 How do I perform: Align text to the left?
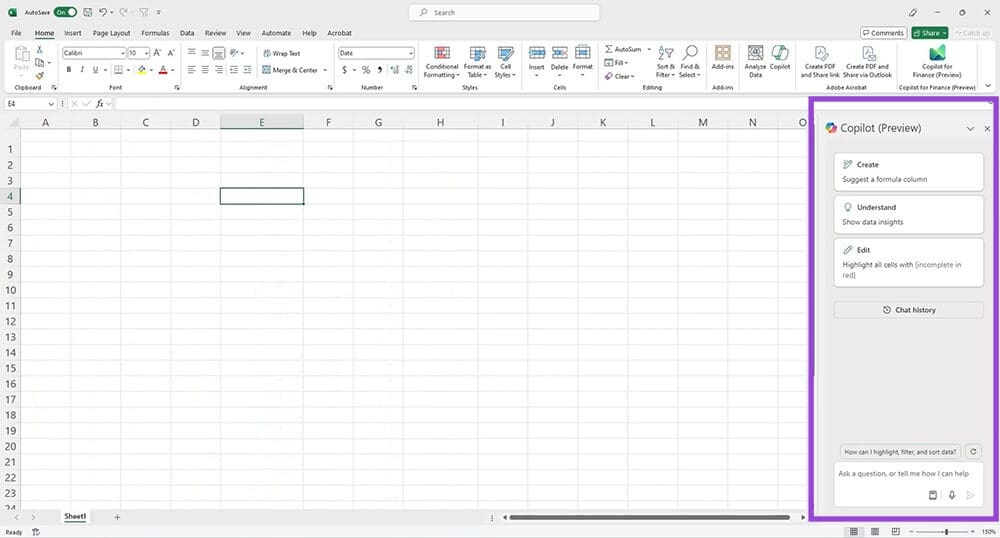point(191,69)
